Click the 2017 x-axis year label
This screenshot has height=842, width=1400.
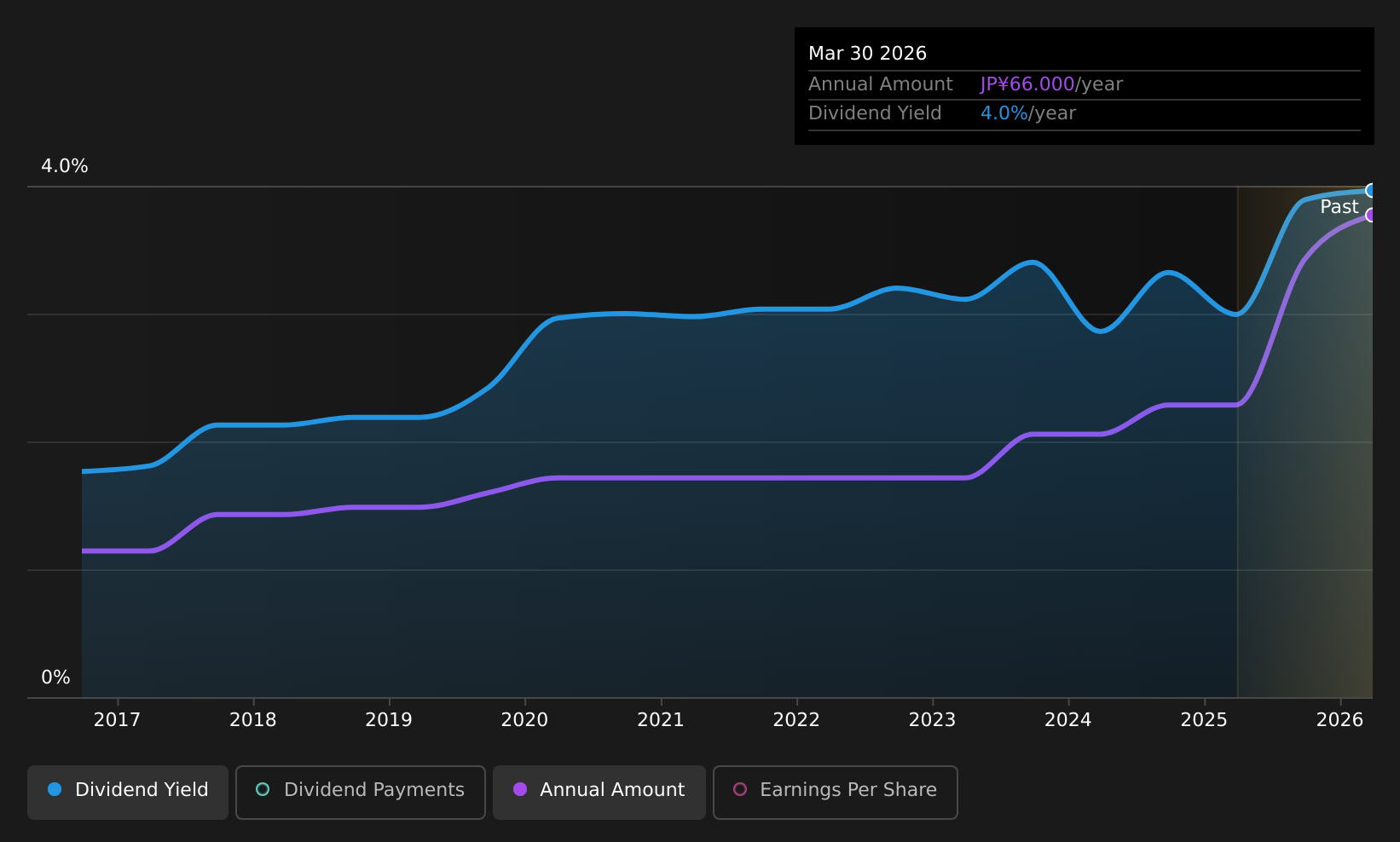click(117, 720)
